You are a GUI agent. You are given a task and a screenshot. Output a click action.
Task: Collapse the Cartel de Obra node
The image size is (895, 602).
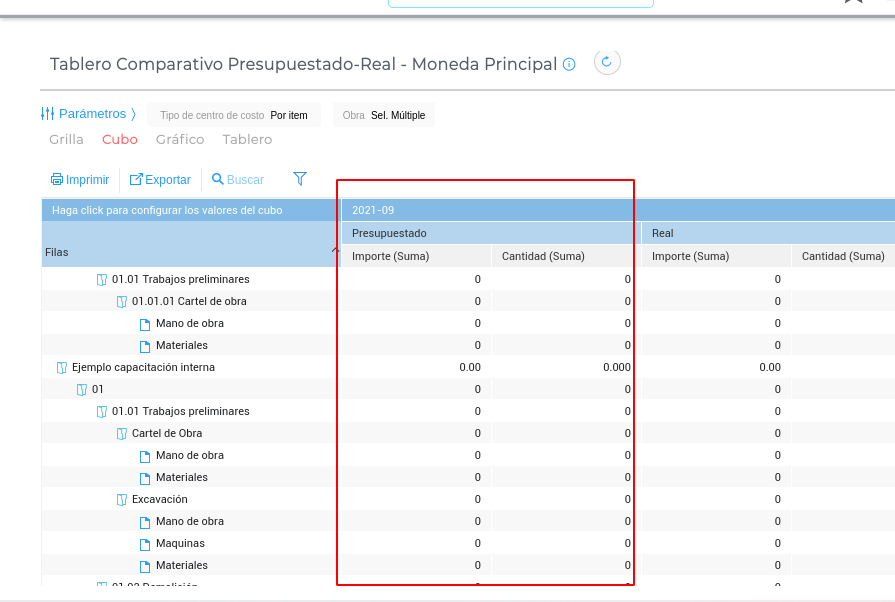tap(121, 434)
